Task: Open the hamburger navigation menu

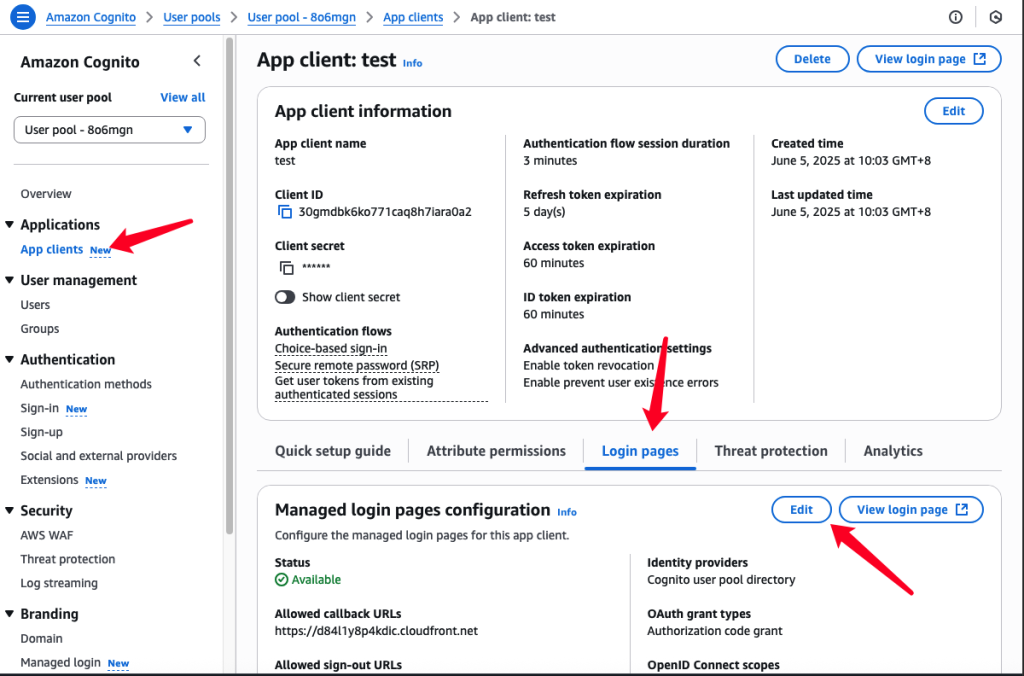Action: pos(23,17)
